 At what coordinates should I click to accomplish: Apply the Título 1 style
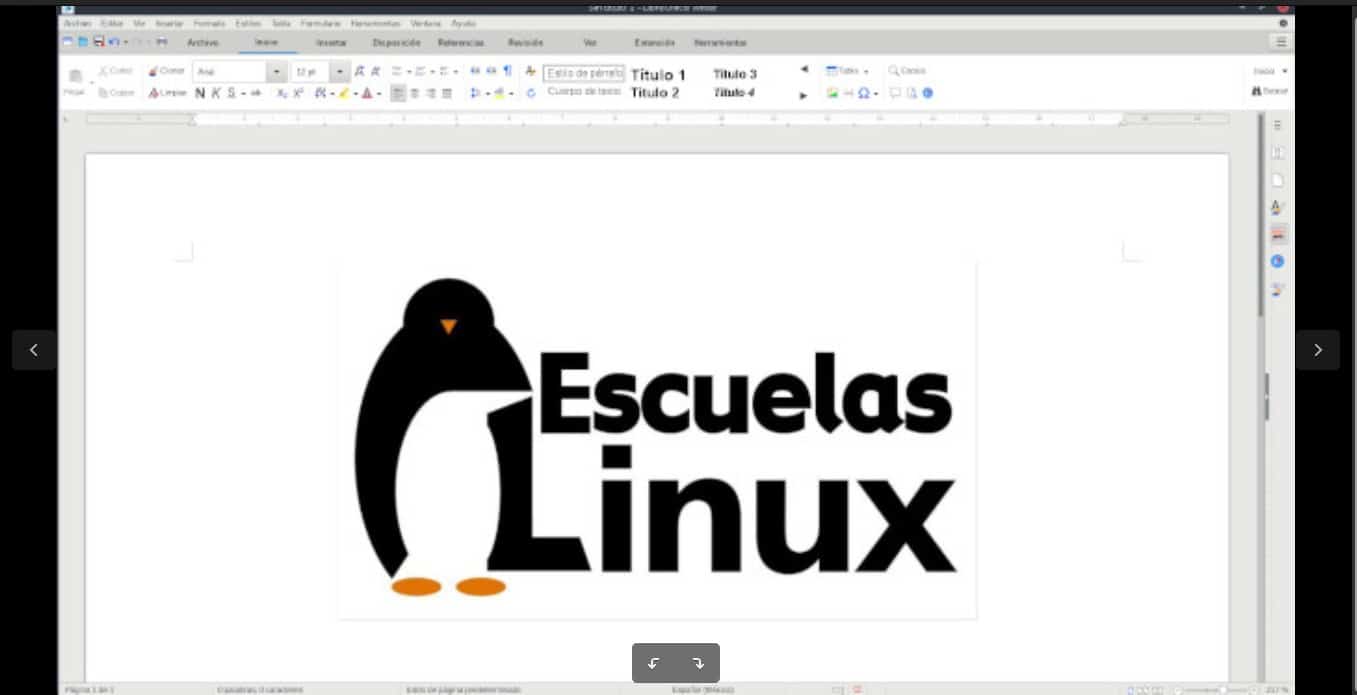click(x=658, y=75)
